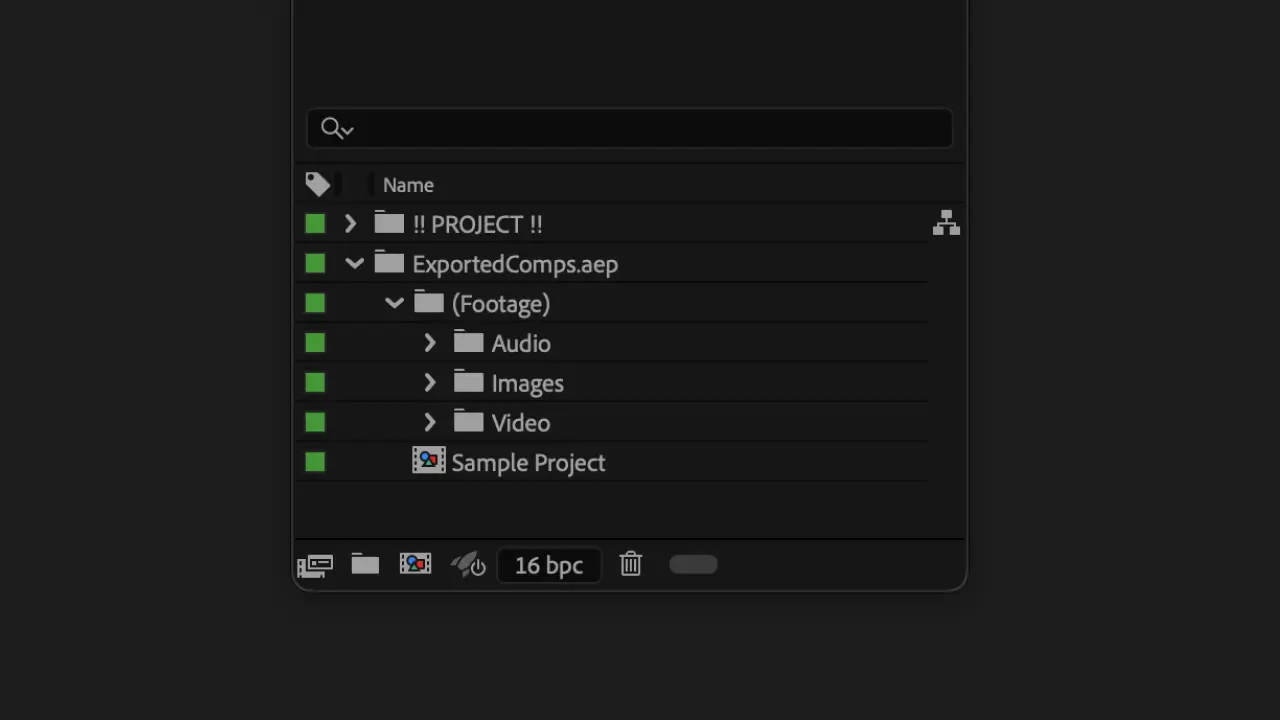Open project color depth settings via 16 bpc
Image resolution: width=1280 pixels, height=720 pixels.
tap(548, 565)
